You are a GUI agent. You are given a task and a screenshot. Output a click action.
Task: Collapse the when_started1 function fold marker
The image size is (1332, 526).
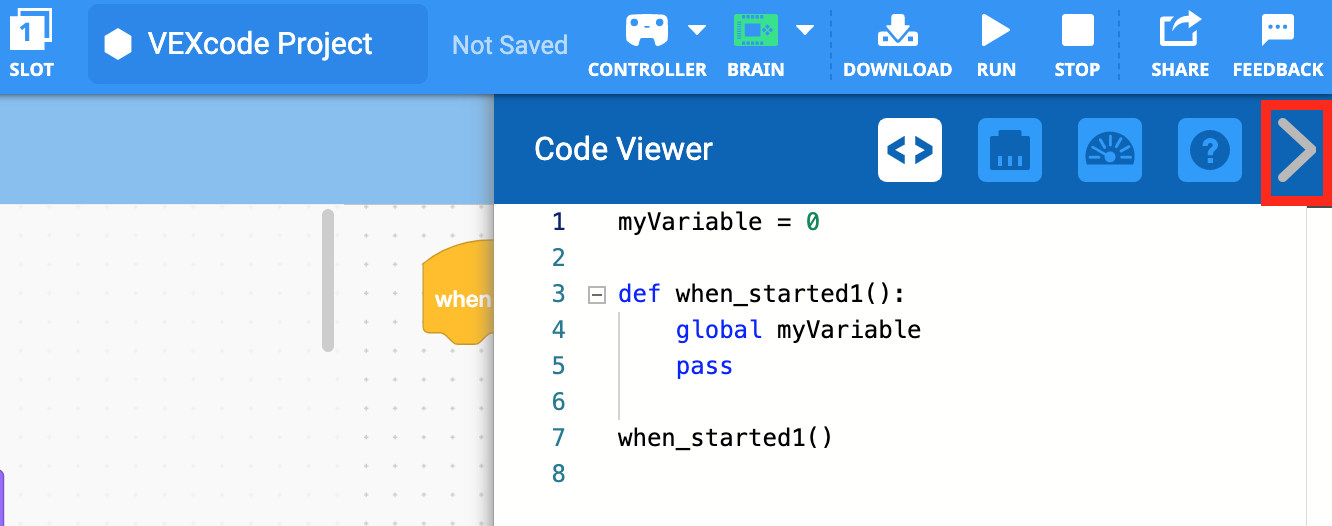coord(597,294)
